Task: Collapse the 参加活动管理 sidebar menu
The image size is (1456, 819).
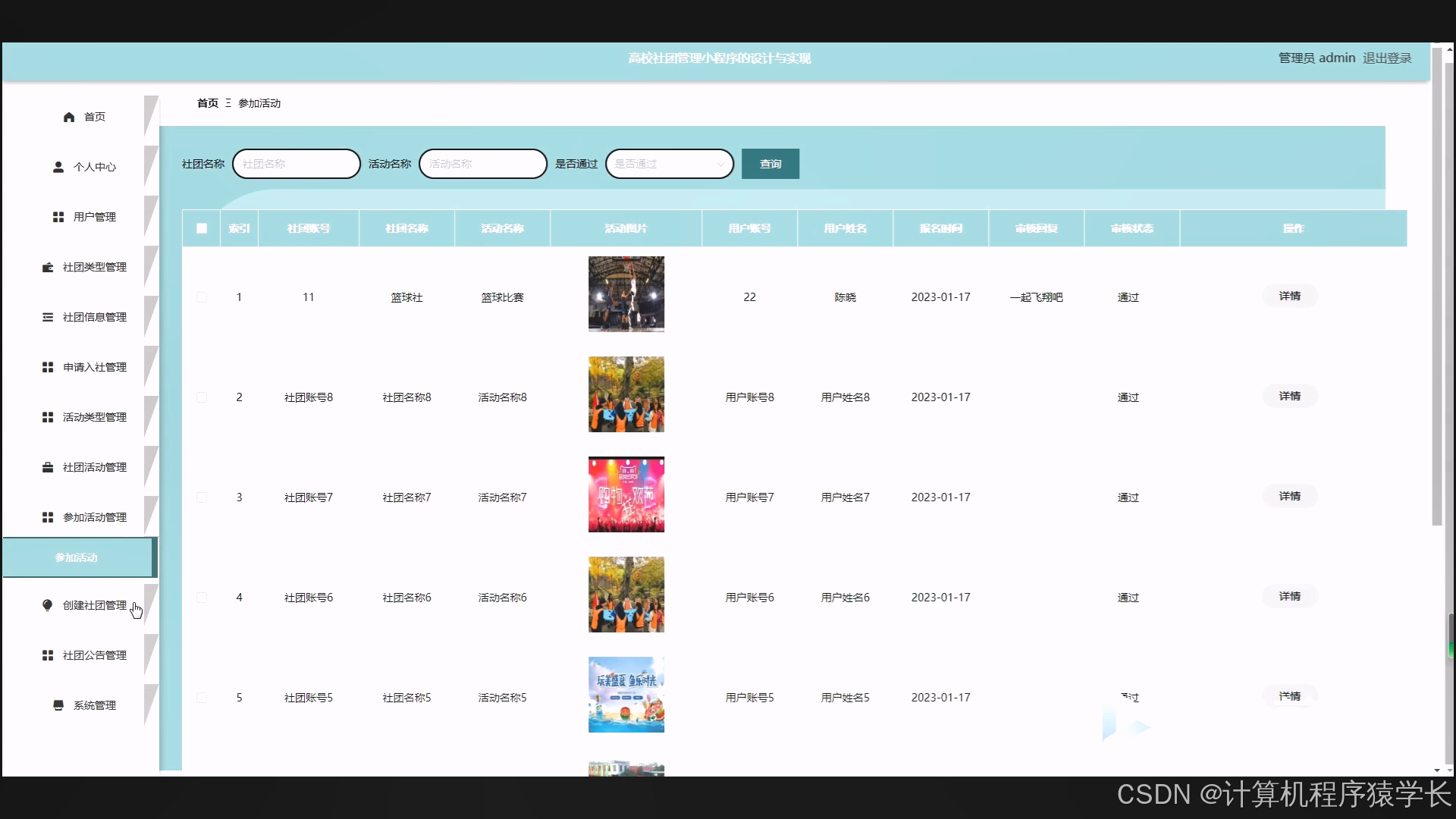Action: [x=80, y=517]
